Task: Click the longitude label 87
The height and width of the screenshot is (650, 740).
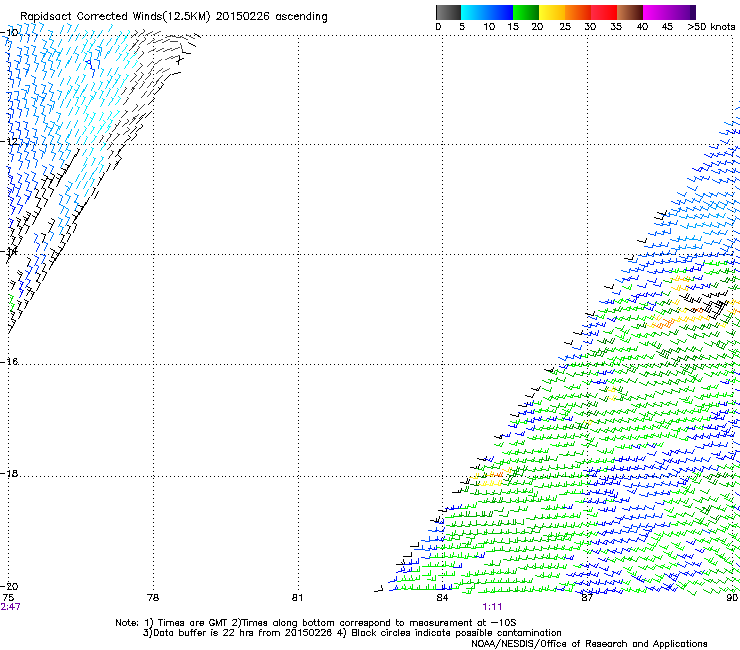Action: pos(587,598)
